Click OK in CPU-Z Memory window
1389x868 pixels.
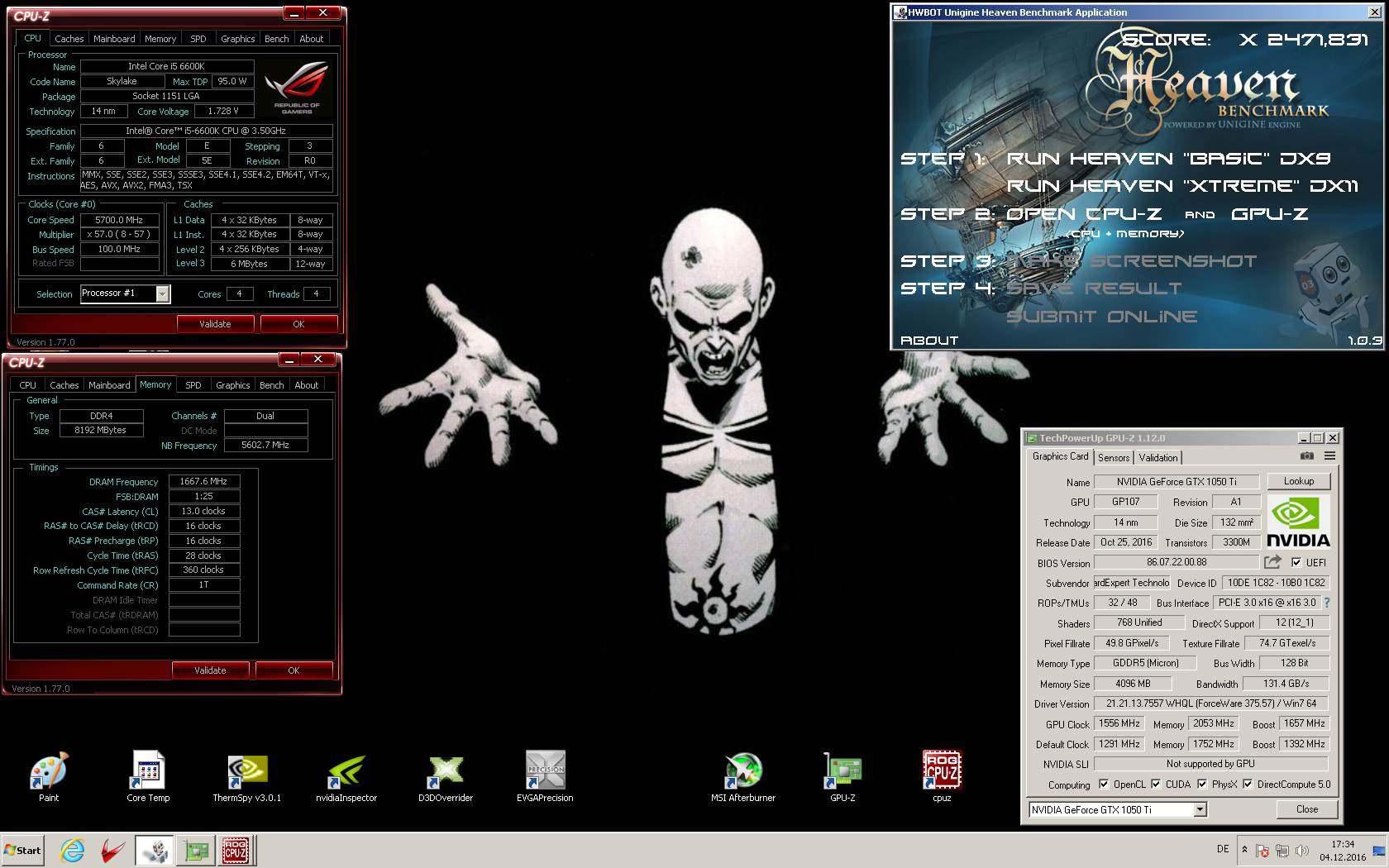click(x=294, y=670)
